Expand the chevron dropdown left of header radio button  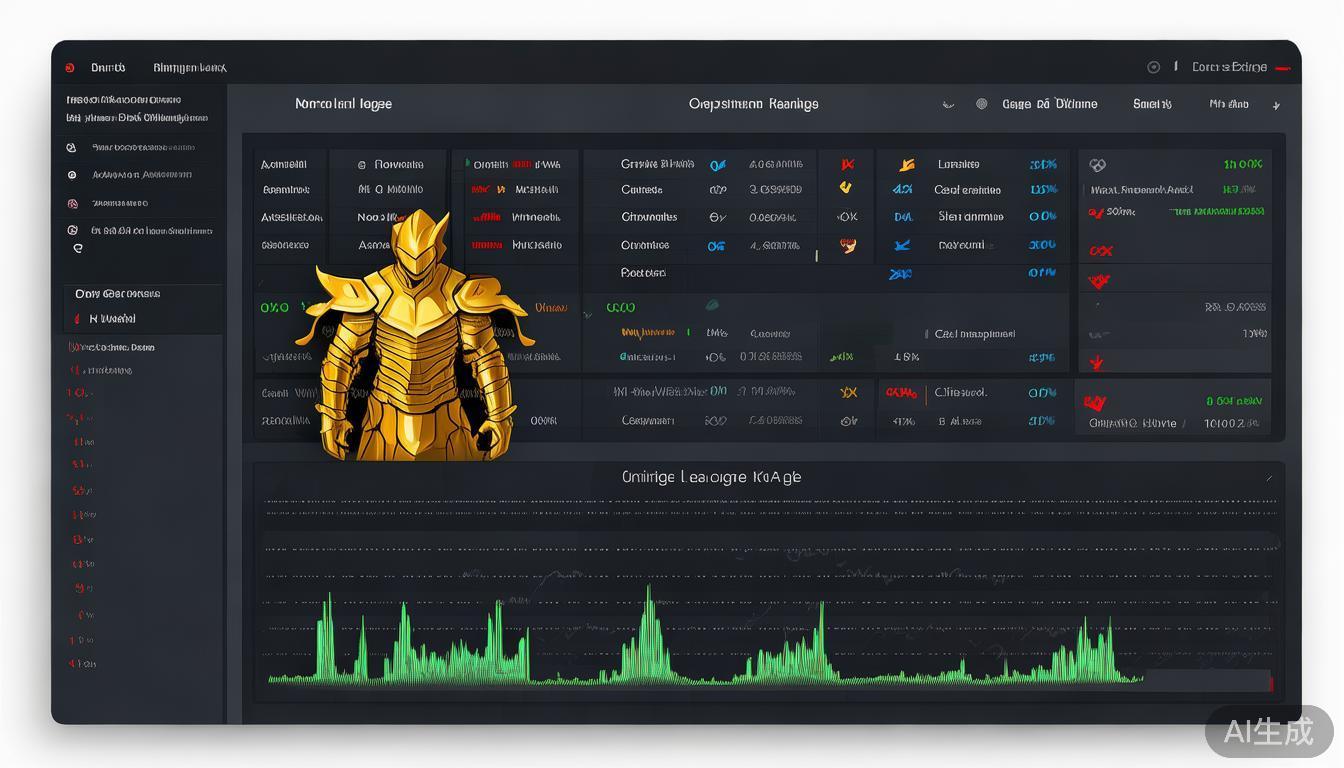[x=948, y=104]
